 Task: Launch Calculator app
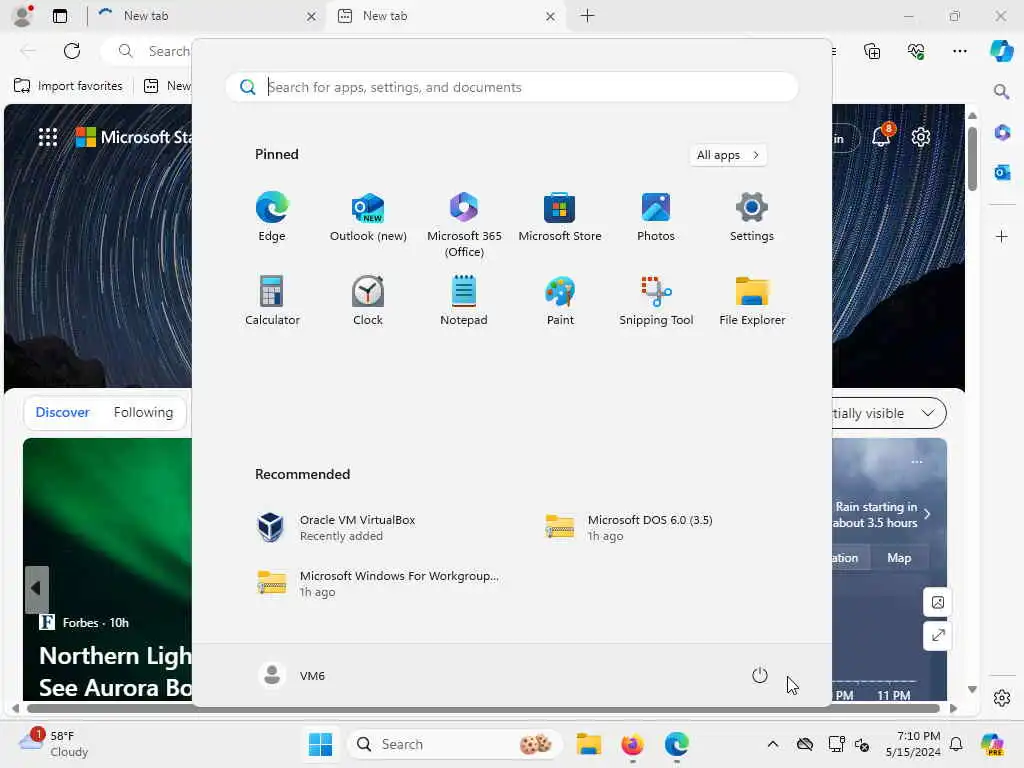pyautogui.click(x=272, y=300)
